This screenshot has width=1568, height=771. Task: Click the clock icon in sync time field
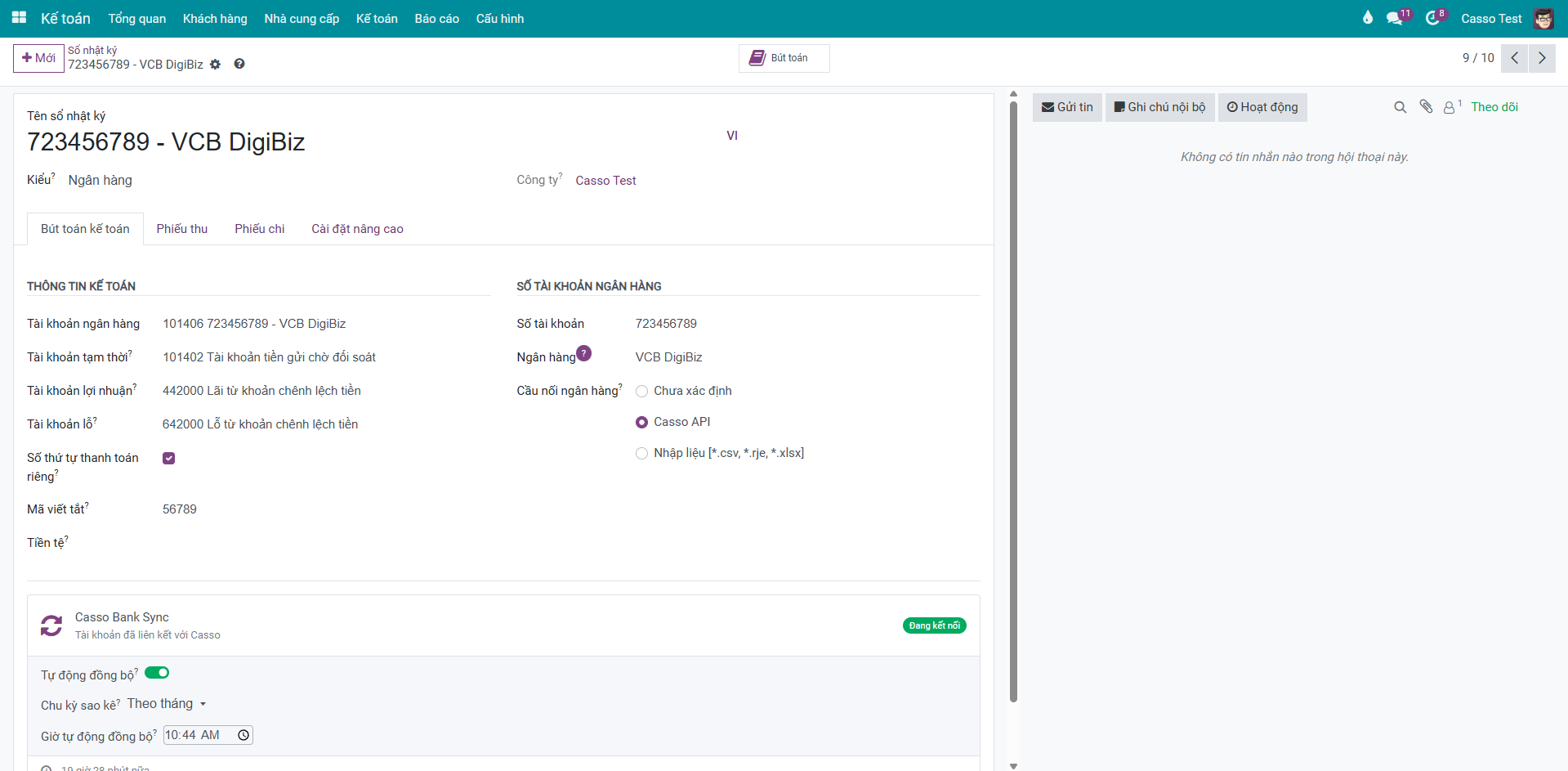243,735
